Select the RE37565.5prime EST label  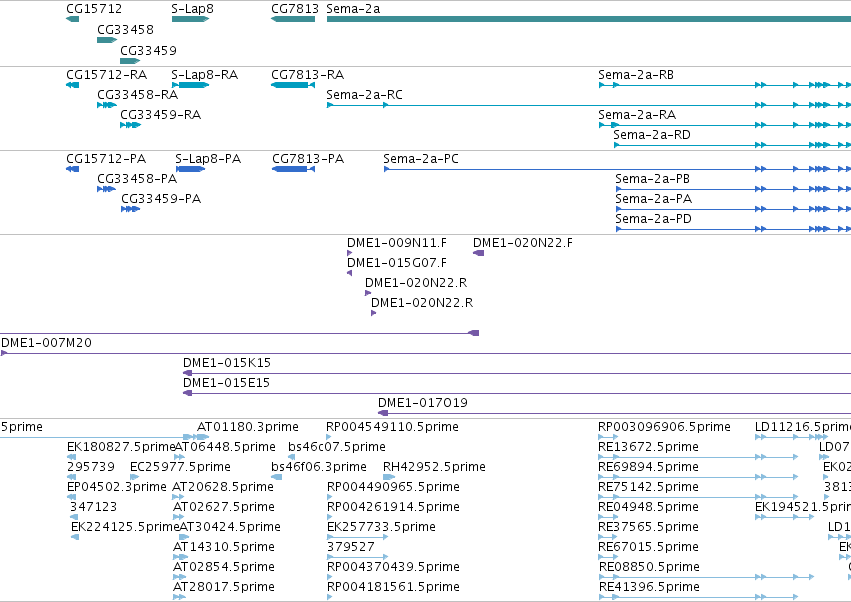649,527
